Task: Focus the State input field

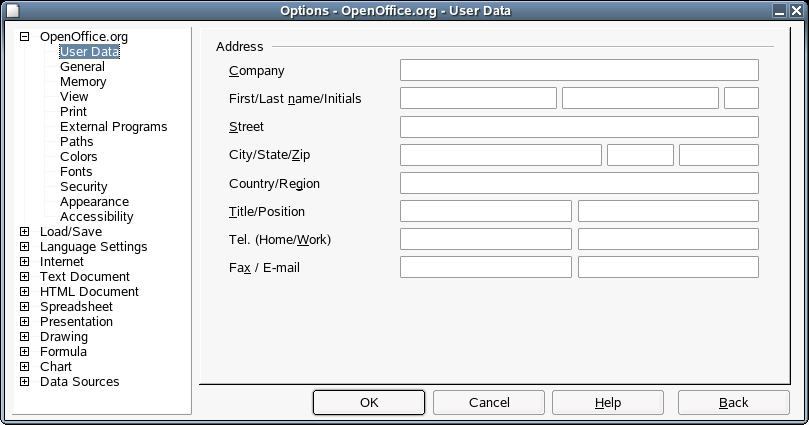Action: pos(640,155)
